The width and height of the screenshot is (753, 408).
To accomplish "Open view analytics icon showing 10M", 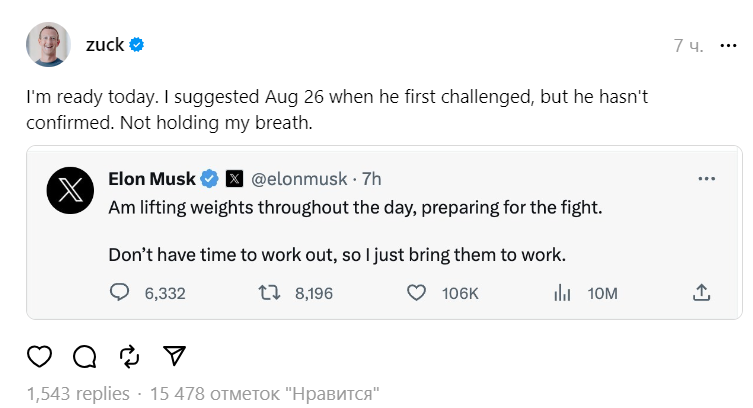I will tap(562, 293).
